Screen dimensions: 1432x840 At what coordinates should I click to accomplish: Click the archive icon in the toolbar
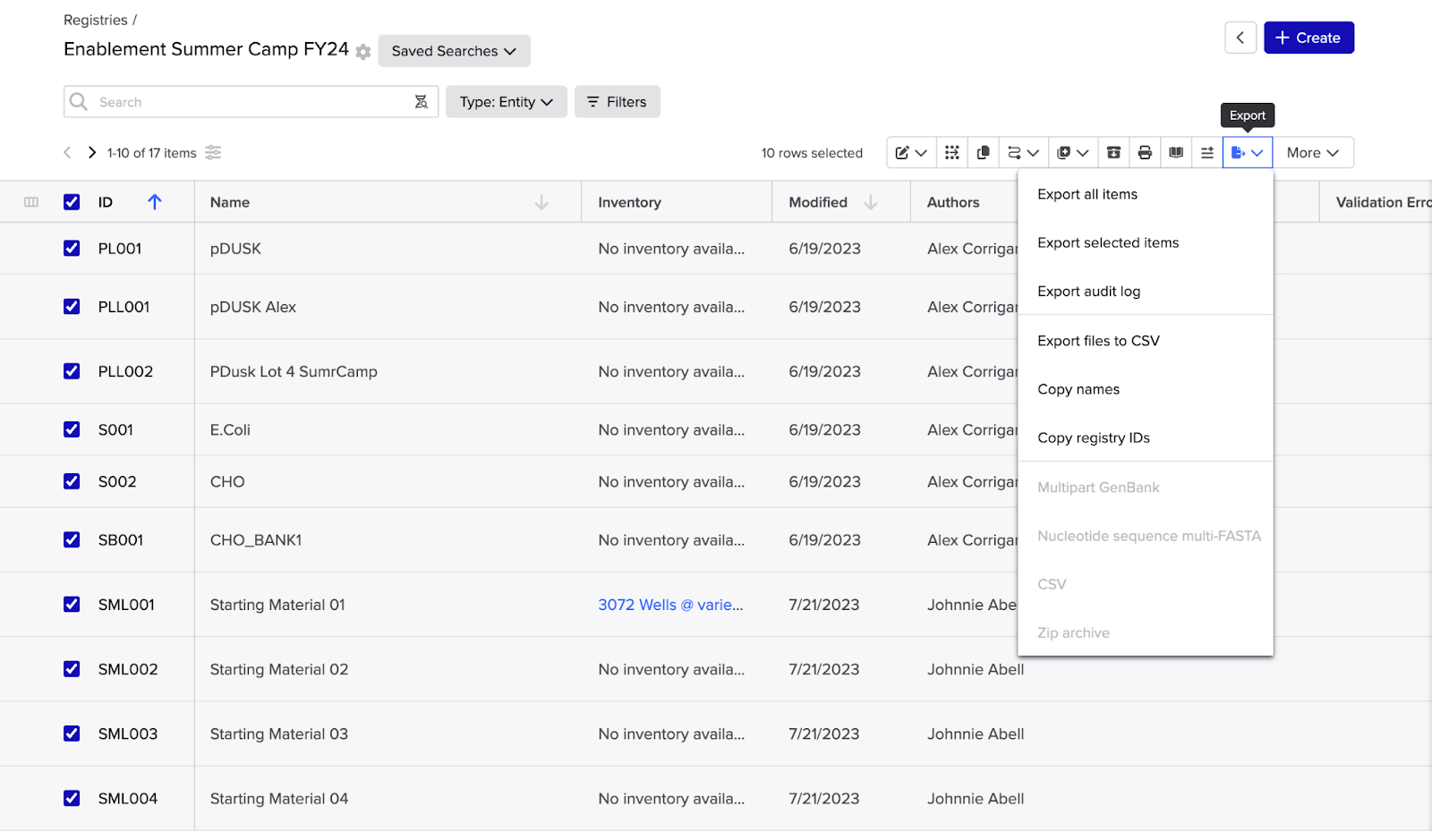pos(1113,153)
